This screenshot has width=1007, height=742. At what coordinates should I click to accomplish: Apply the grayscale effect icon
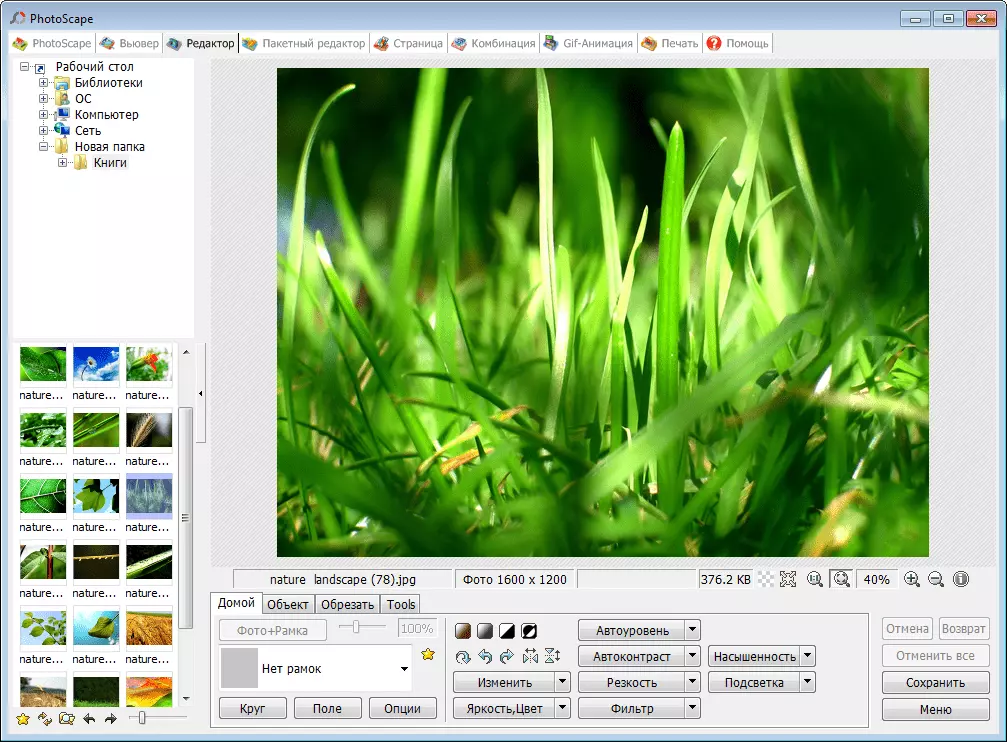485,631
